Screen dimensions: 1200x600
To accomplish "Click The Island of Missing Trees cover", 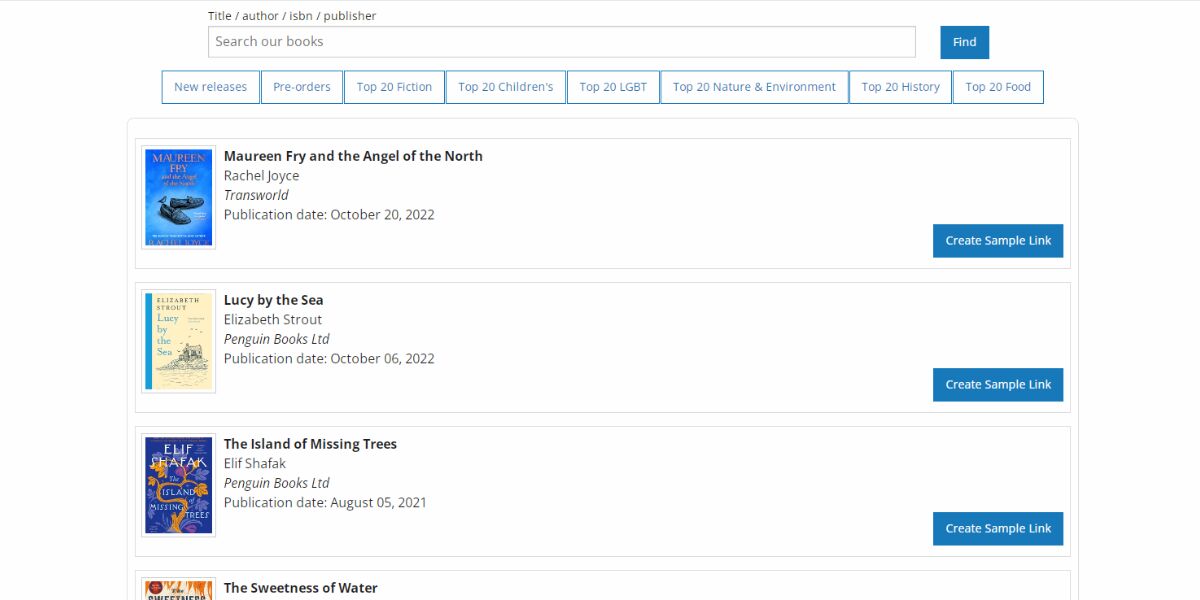I will pos(178,485).
